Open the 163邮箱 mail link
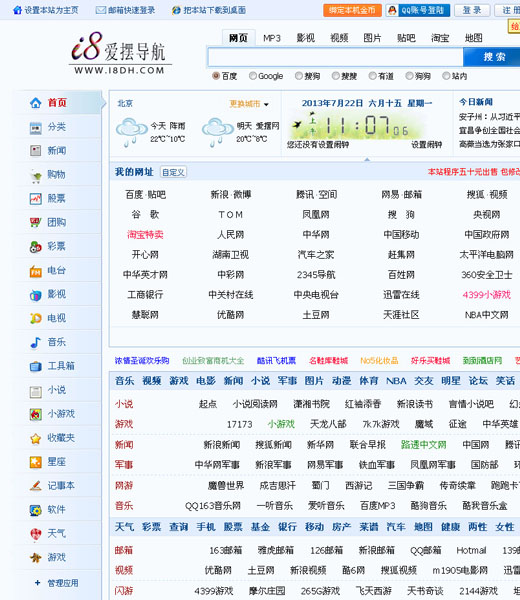 pyautogui.click(x=226, y=550)
